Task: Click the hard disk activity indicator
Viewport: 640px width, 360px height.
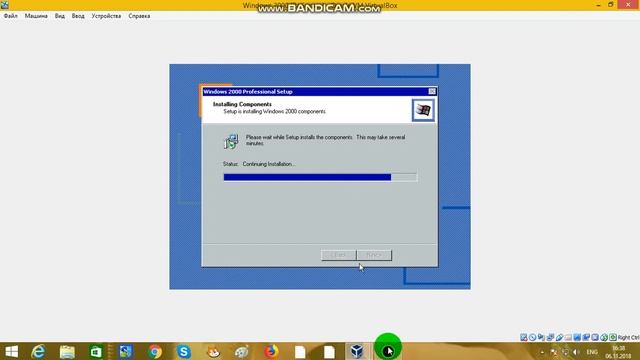Action: 524,337
